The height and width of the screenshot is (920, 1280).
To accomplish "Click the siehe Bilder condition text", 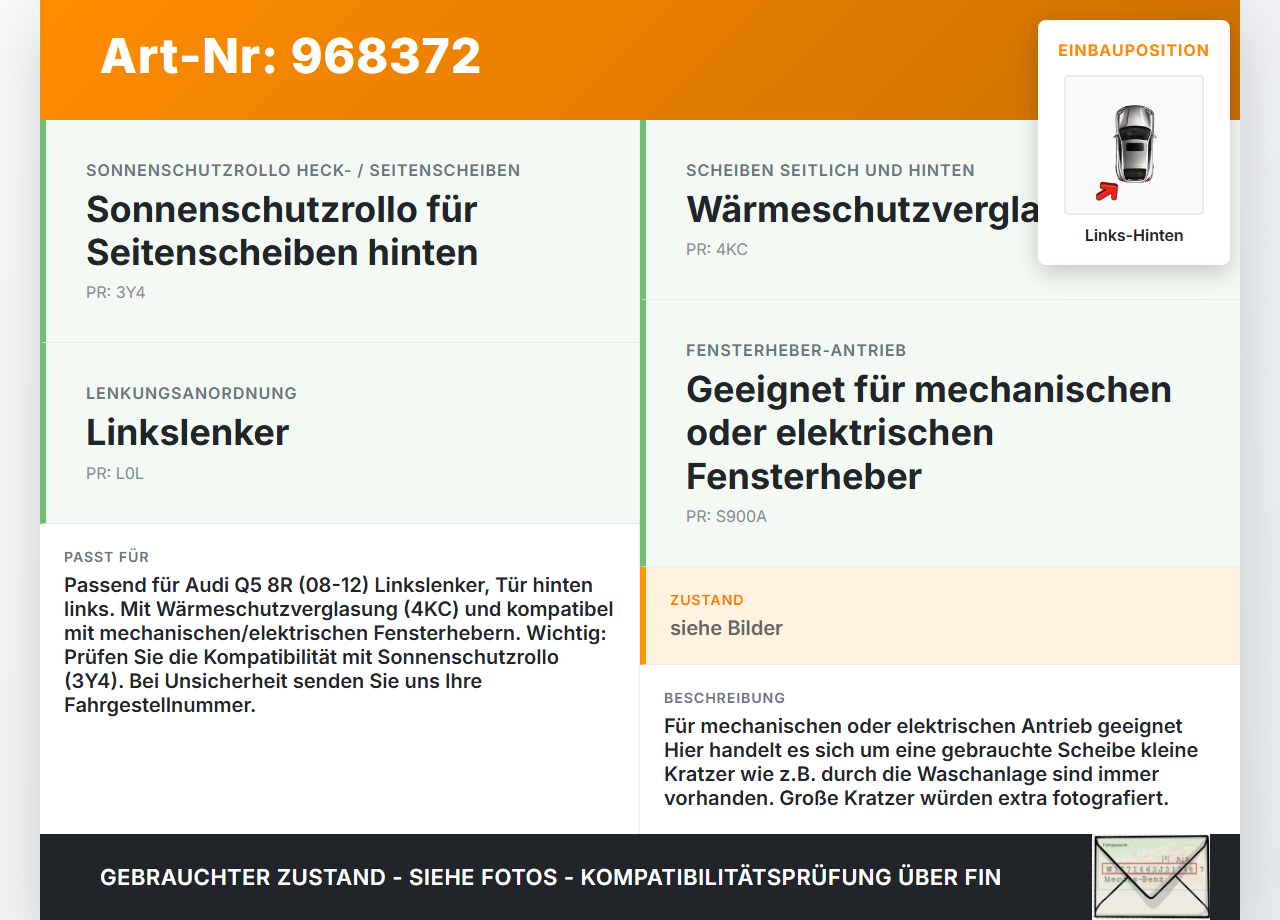I will (x=727, y=628).
